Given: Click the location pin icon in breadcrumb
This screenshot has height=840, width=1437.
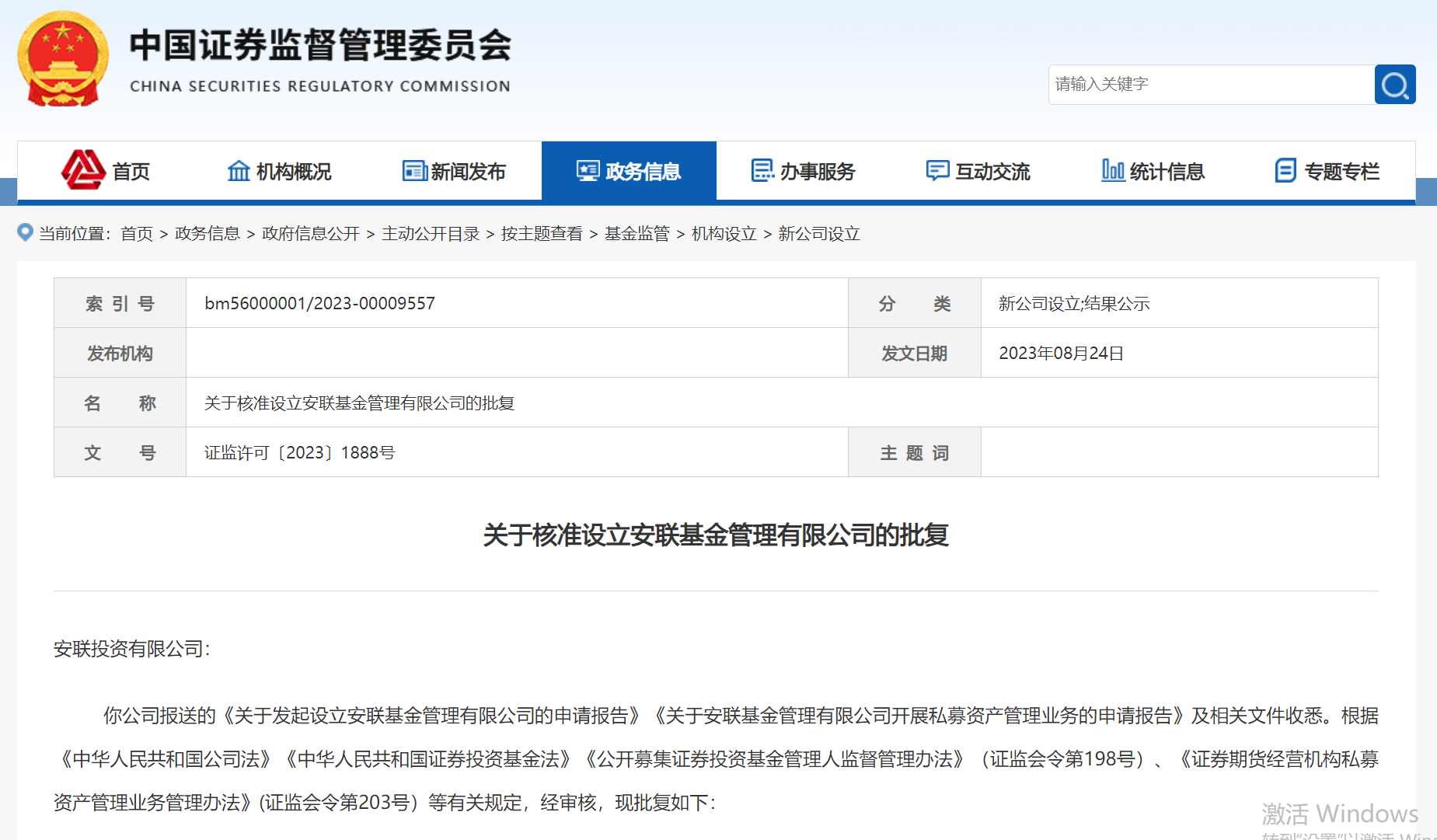Looking at the screenshot, I should tap(25, 232).
